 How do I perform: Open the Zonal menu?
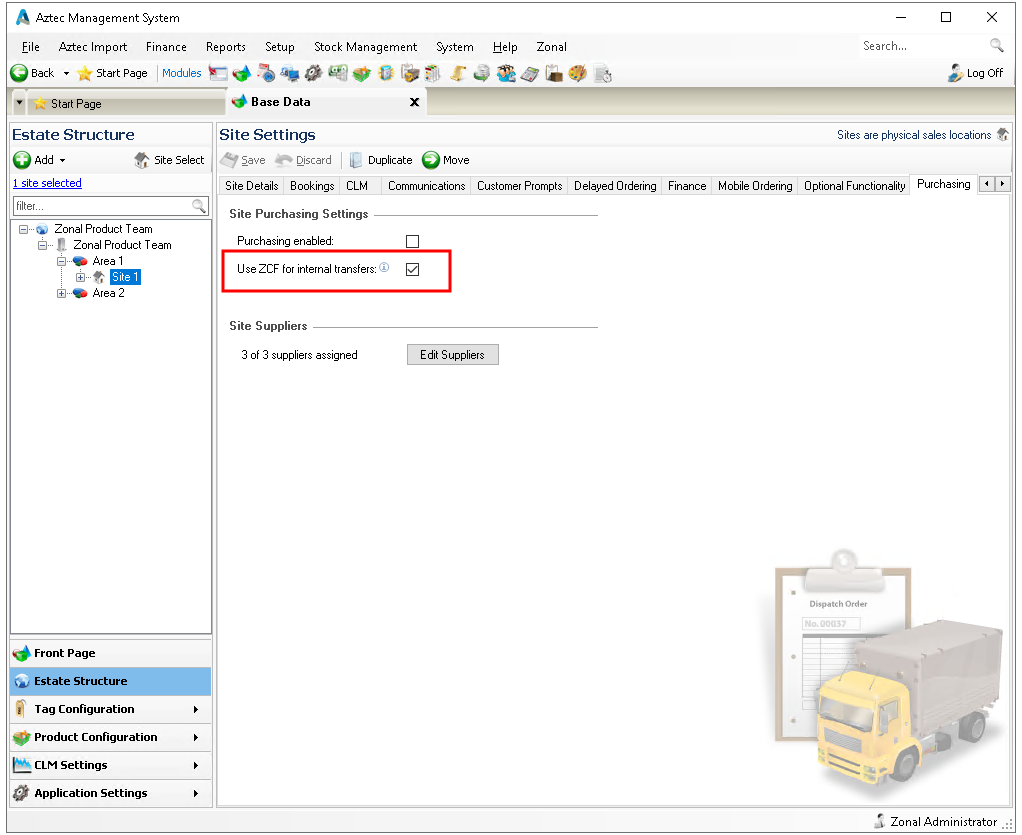[x=551, y=47]
